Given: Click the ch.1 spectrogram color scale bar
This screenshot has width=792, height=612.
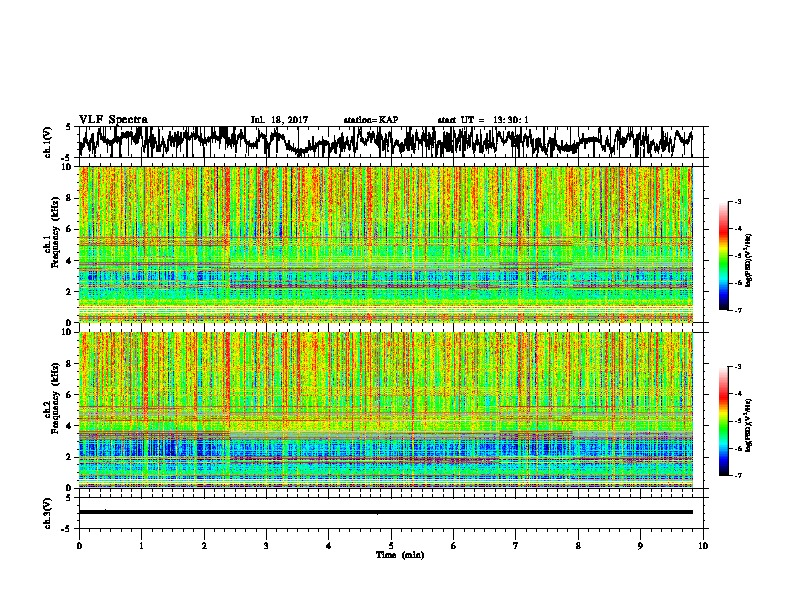Looking at the screenshot, I should tap(723, 256).
